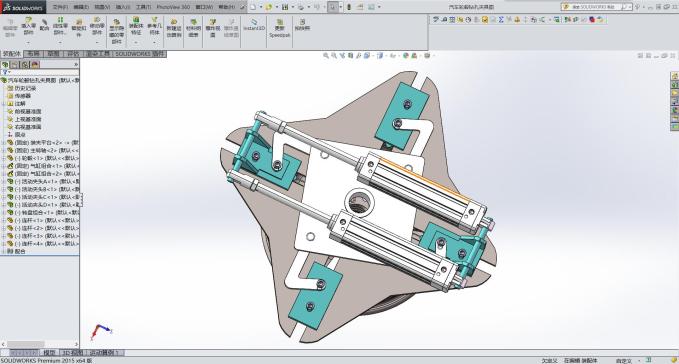679x364 pixels.
Task: Open dropdown arrow next to New icon
Action: click(x=260, y=7)
